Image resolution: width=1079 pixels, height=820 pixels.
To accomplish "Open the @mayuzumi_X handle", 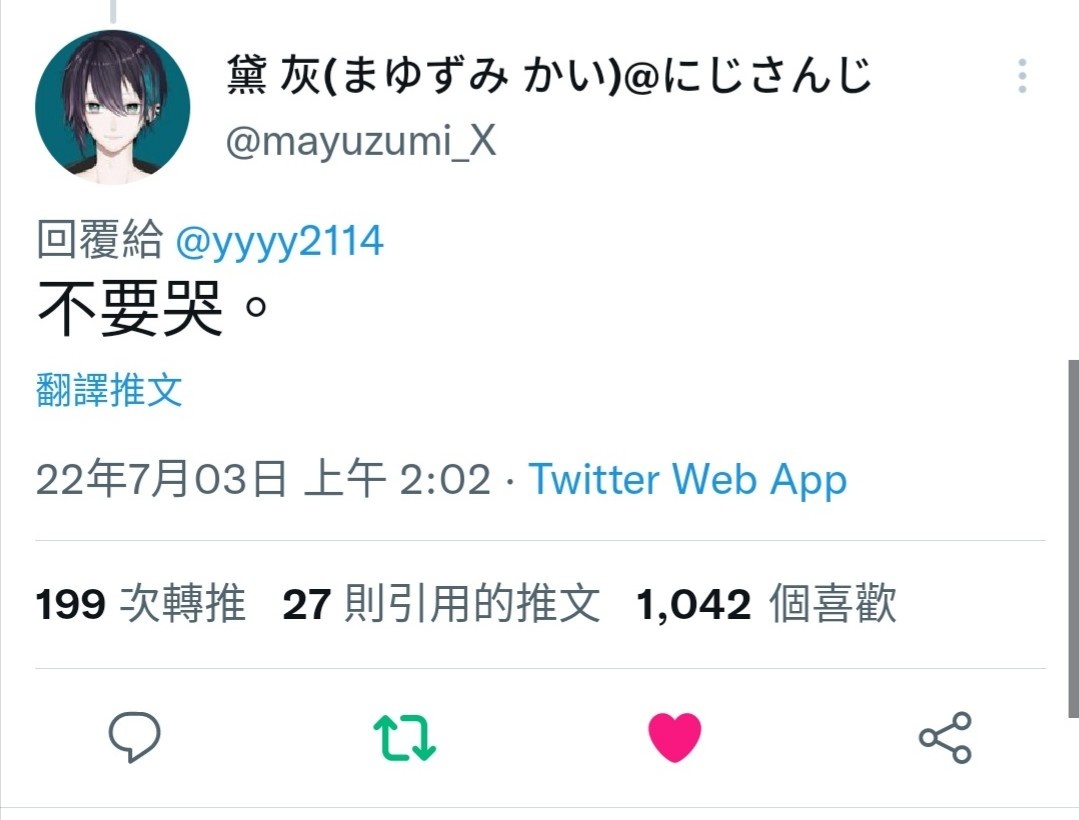I will pos(361,141).
